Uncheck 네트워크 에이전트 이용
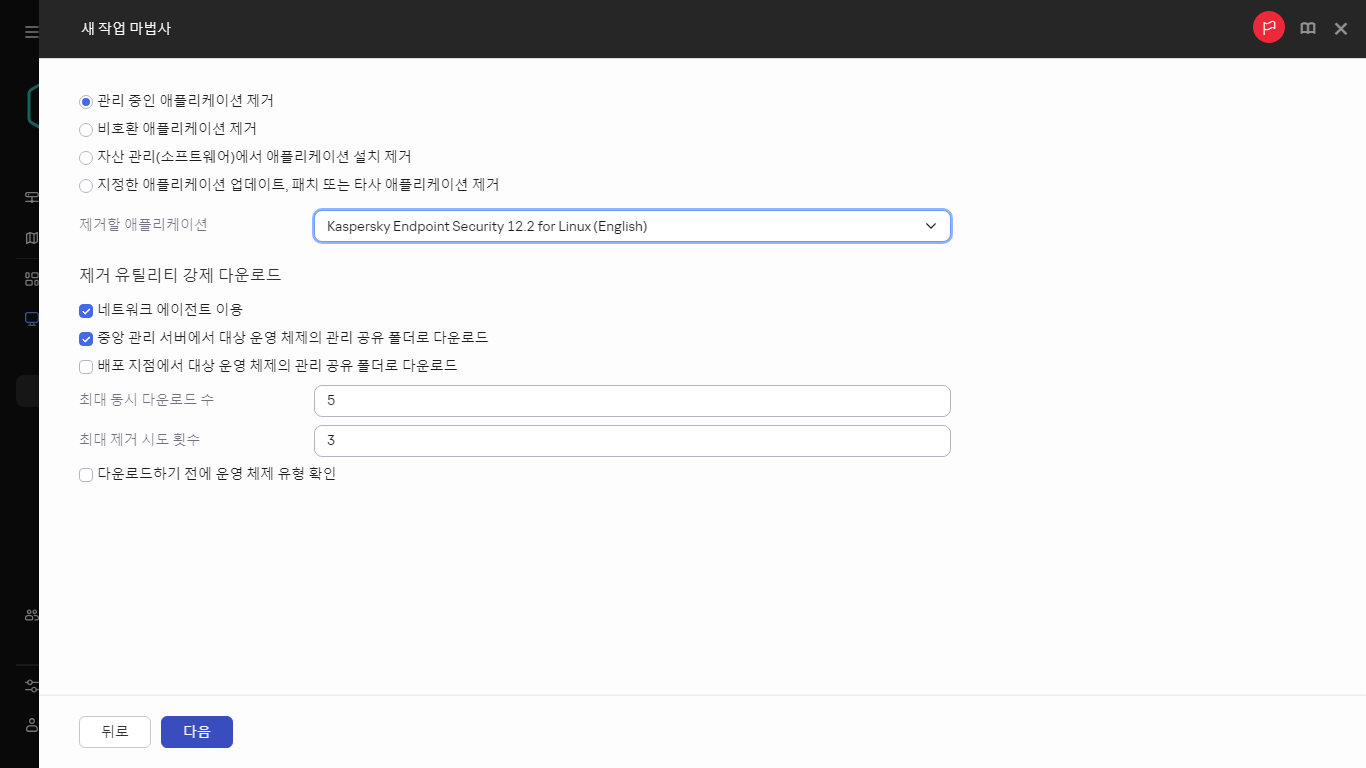1366x768 pixels. (86, 311)
